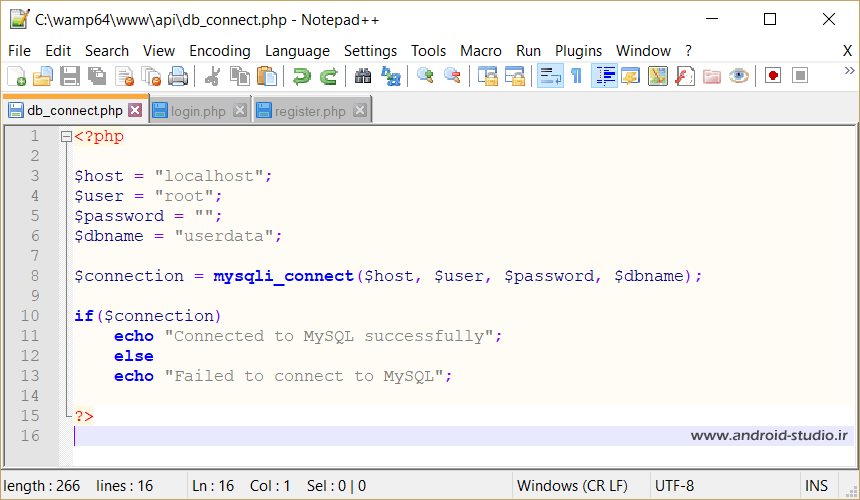
Task: Open Find using the binoculars icon
Action: point(363,76)
